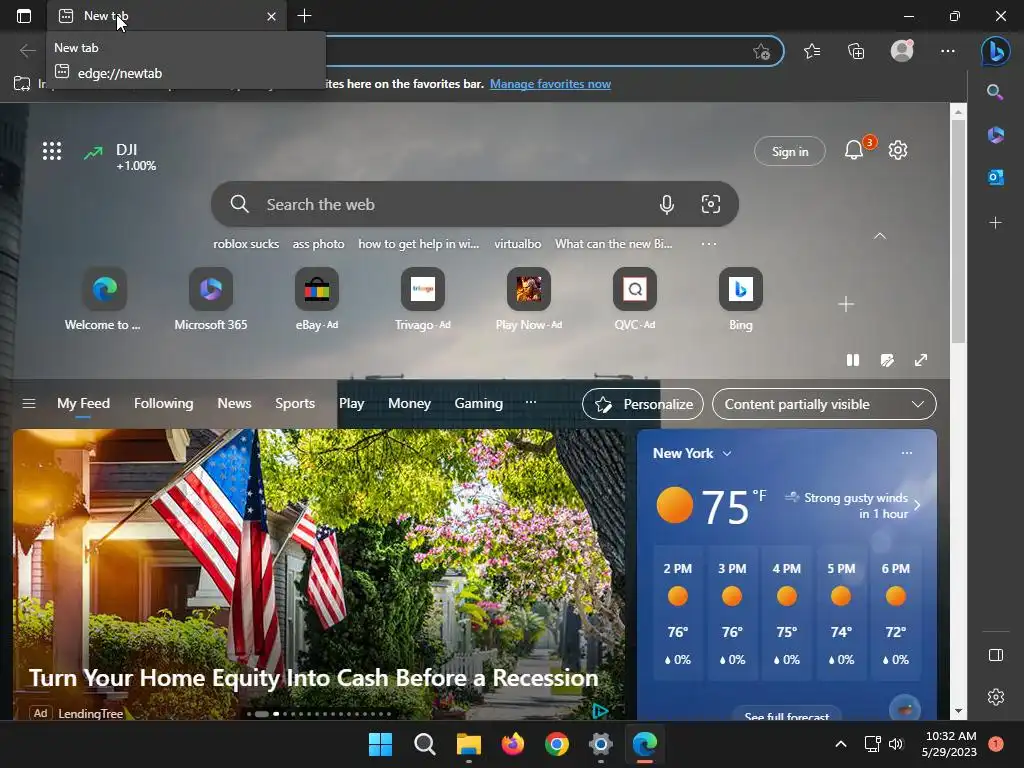The image size is (1024, 768).
Task: Pause the background video
Action: pyautogui.click(x=852, y=360)
